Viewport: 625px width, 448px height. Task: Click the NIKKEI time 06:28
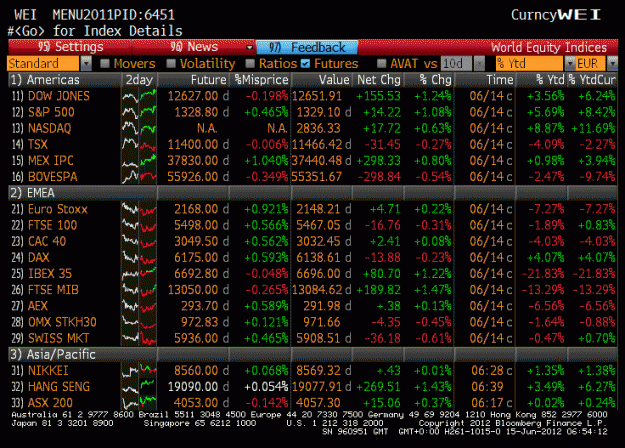click(x=487, y=371)
